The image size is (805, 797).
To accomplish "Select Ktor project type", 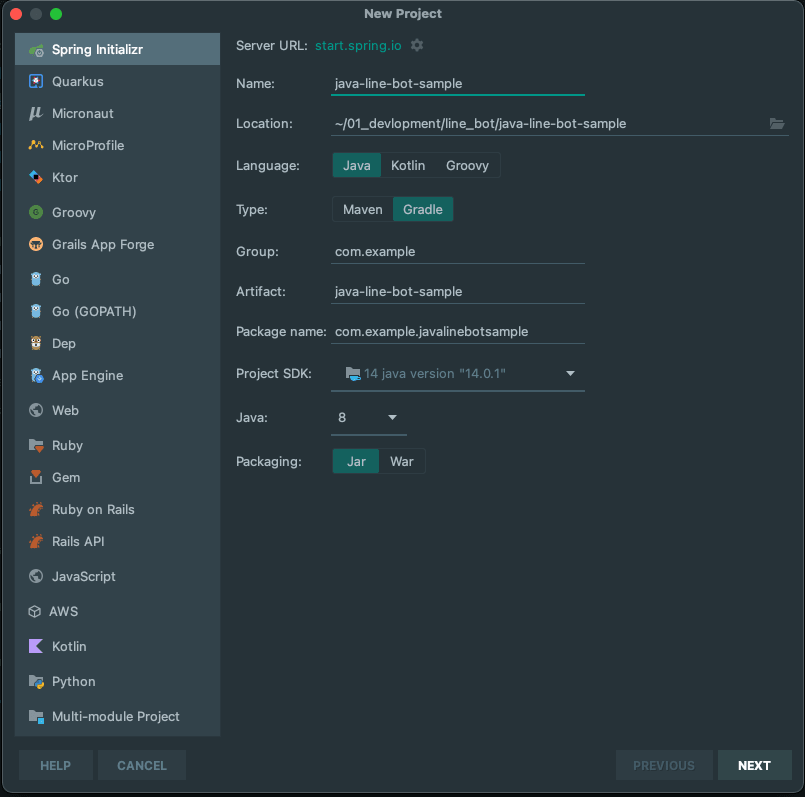I will (x=118, y=177).
